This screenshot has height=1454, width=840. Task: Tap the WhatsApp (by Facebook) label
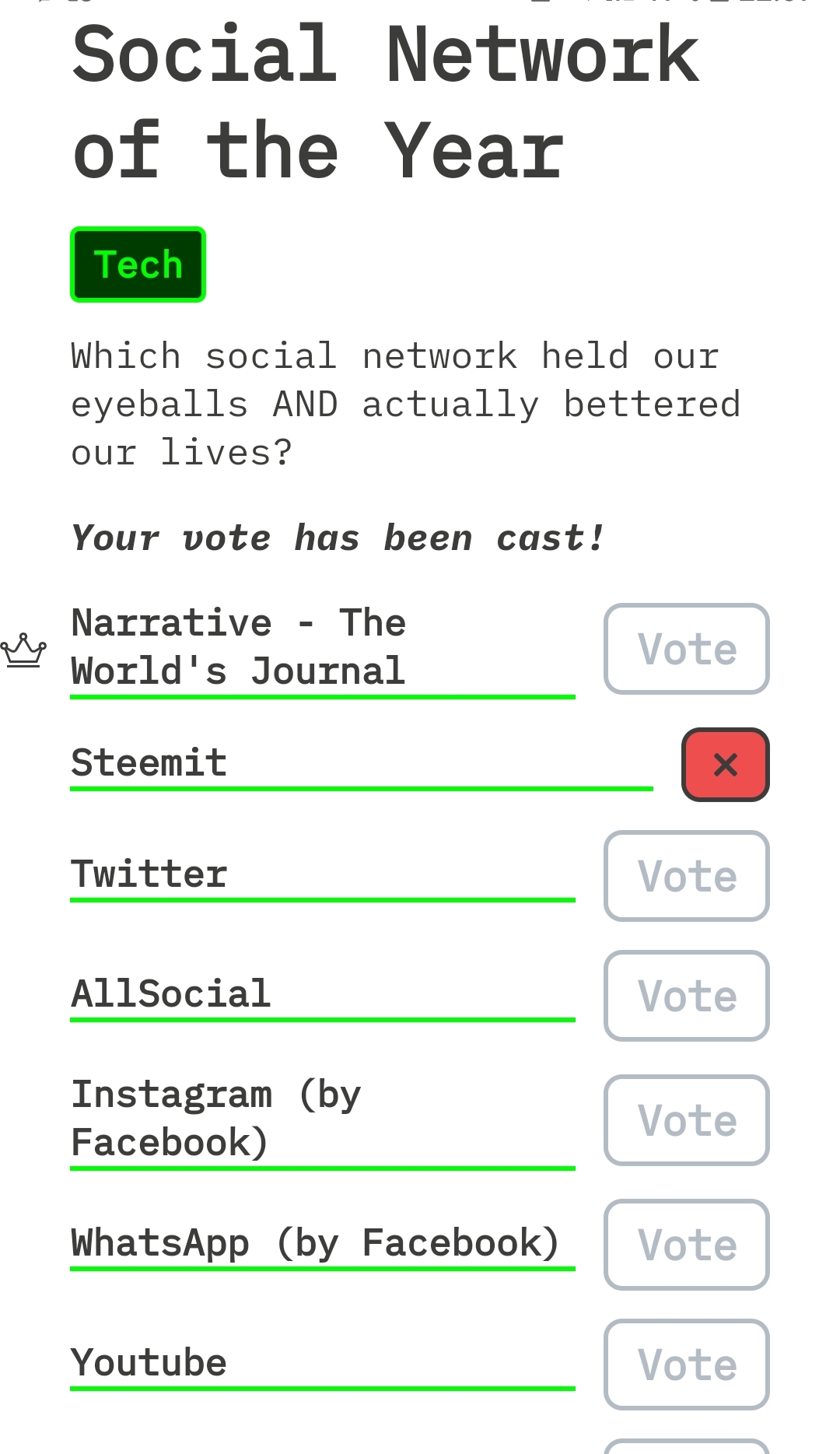pos(315,1243)
